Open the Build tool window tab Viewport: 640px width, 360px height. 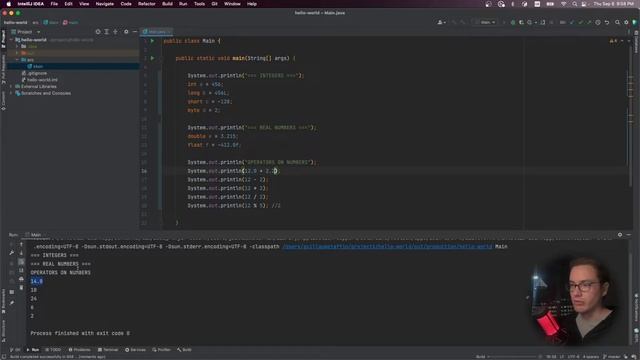point(184,350)
